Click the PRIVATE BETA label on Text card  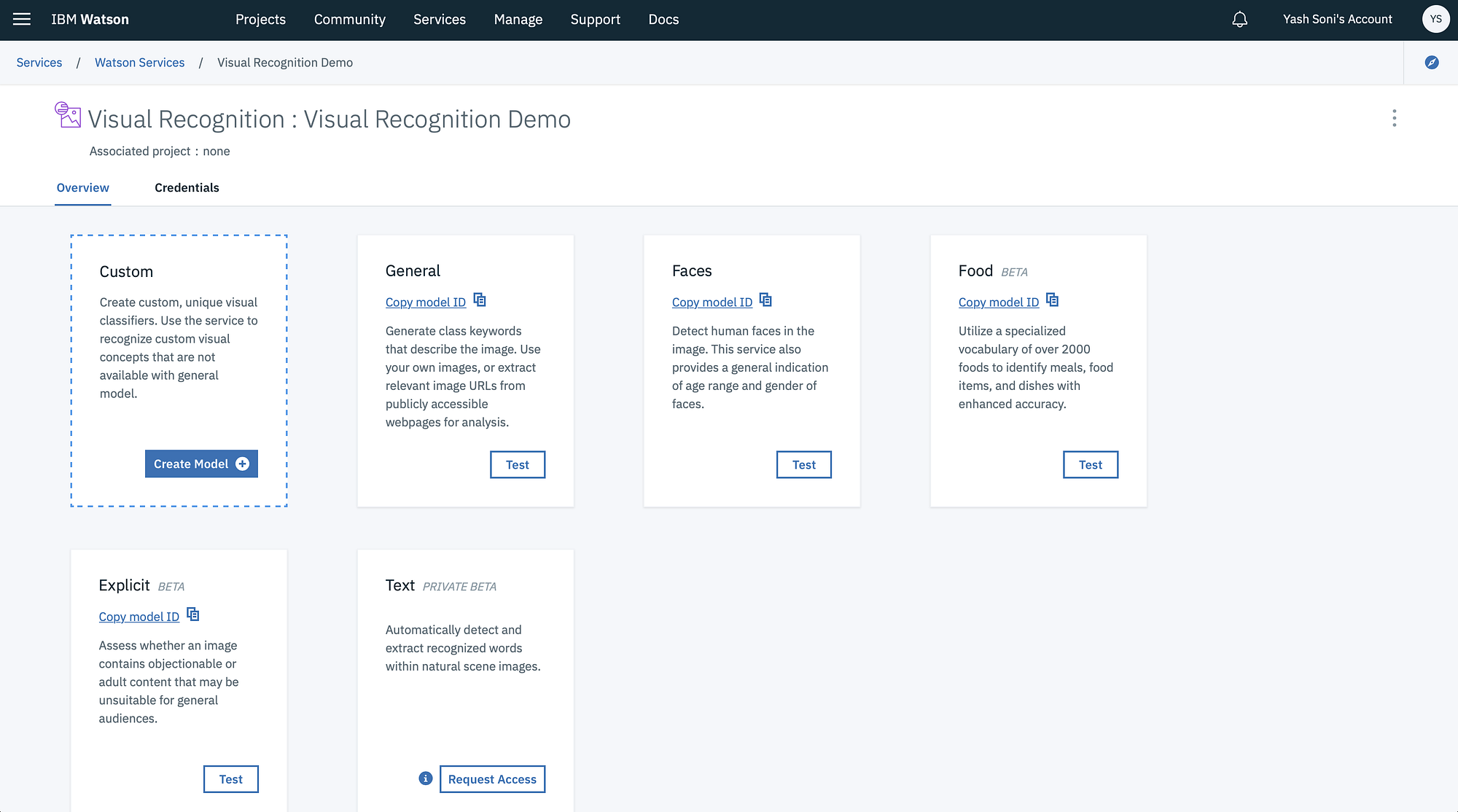click(x=459, y=587)
